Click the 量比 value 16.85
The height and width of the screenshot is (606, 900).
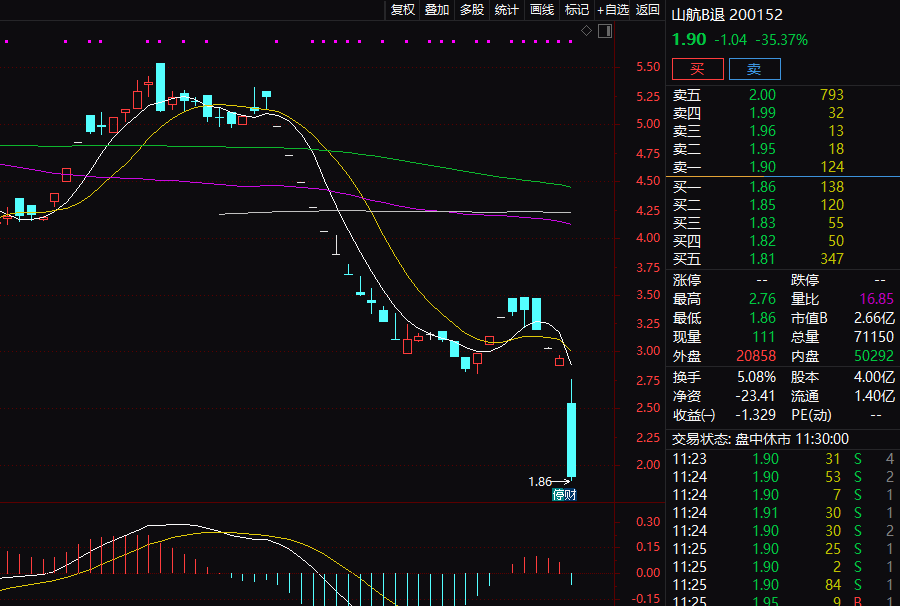[876, 299]
